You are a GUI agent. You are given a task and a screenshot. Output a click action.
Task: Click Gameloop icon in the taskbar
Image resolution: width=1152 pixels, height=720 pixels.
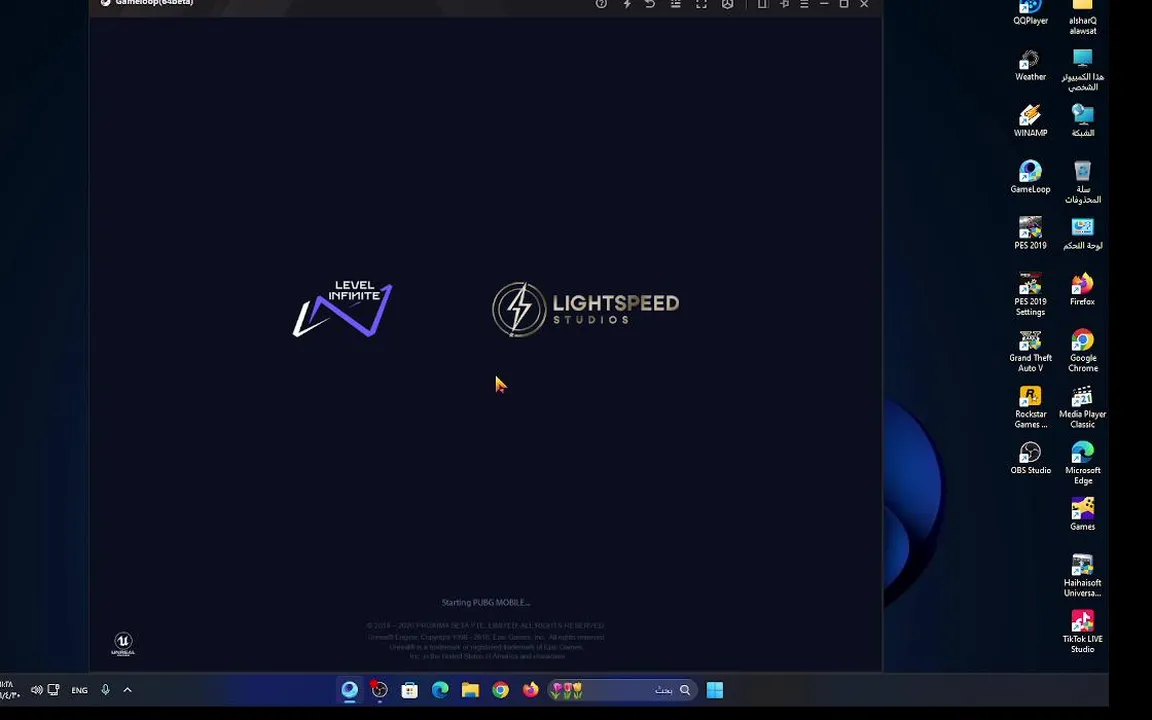(350, 690)
